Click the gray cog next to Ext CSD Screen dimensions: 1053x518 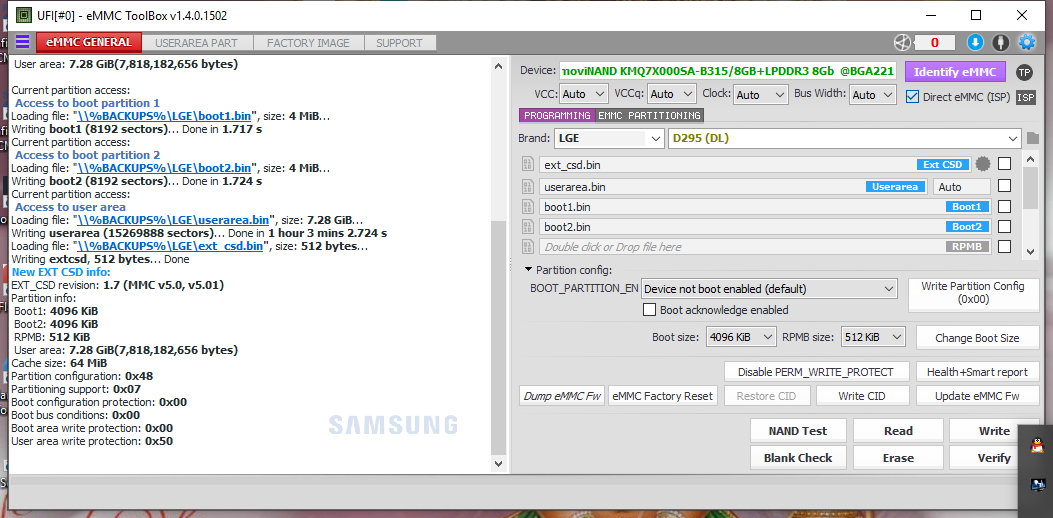pos(983,164)
